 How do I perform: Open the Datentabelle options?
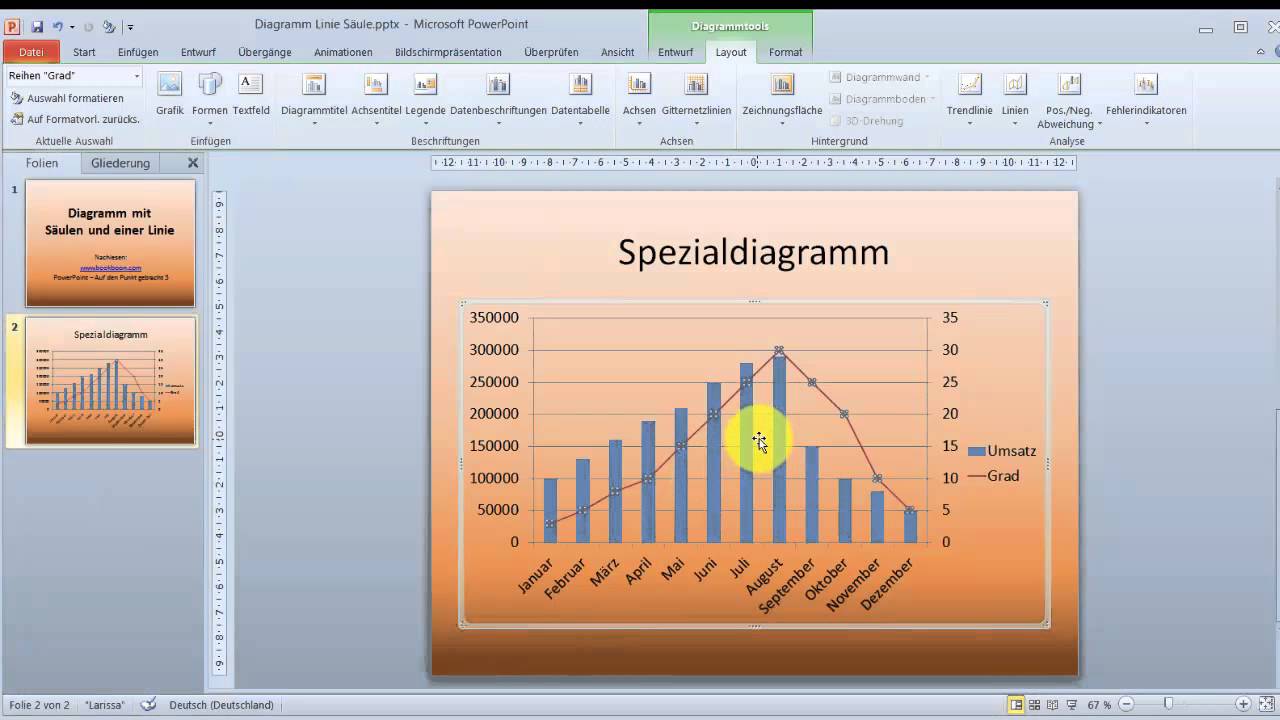(x=580, y=100)
